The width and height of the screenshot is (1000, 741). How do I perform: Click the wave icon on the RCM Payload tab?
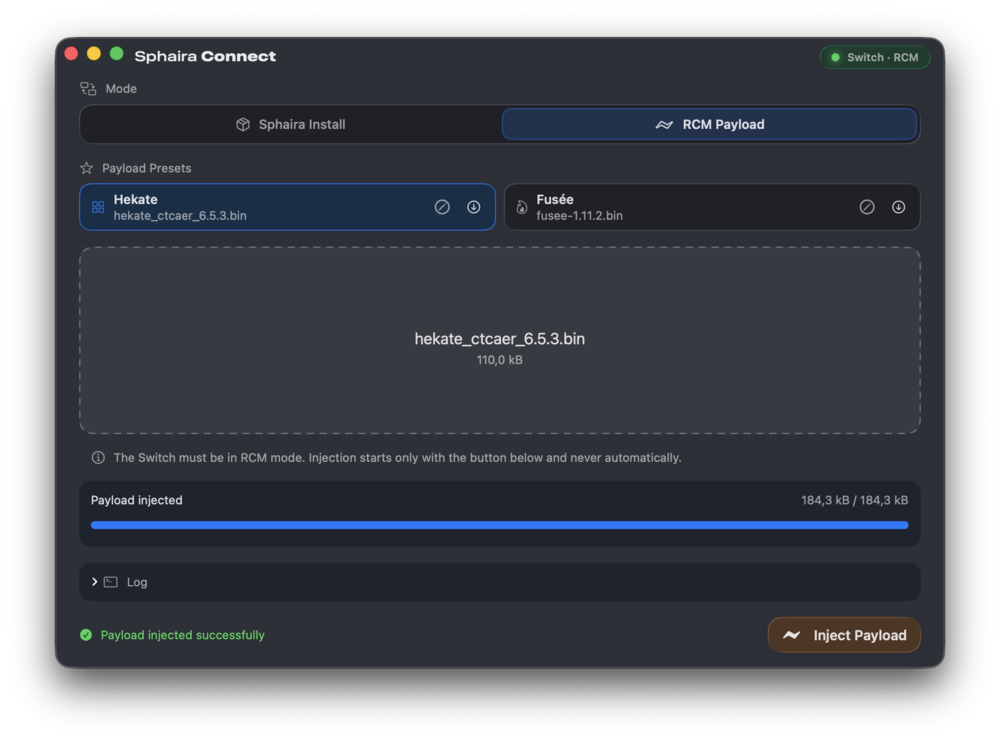664,124
